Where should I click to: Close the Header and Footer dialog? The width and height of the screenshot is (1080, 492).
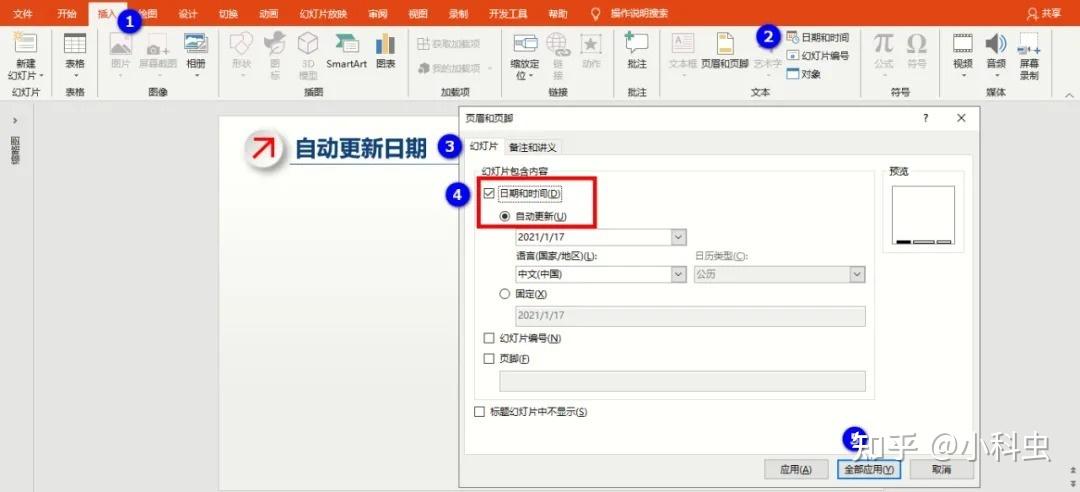coord(962,119)
